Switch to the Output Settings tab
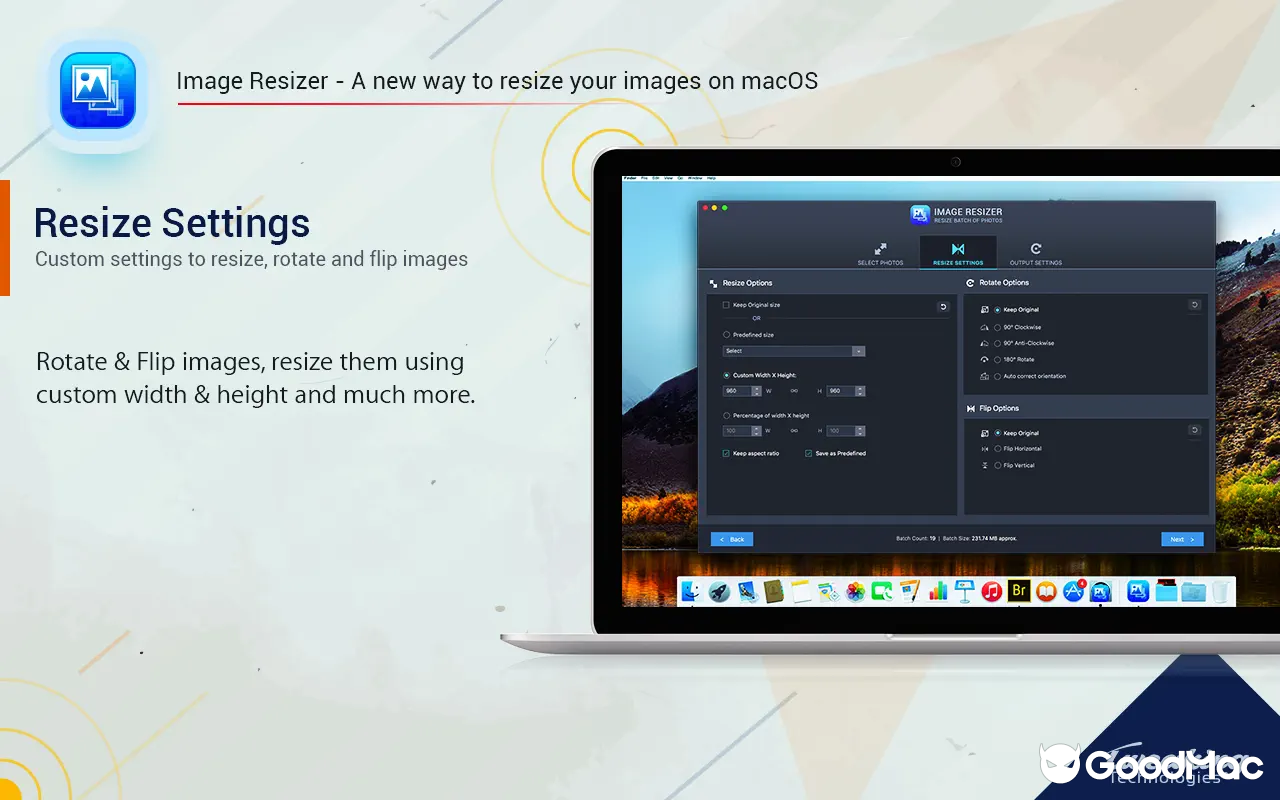The width and height of the screenshot is (1280, 800). click(1036, 248)
